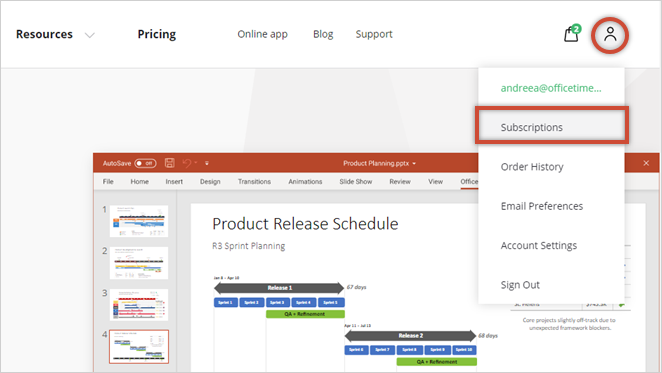
Task: Switch to the Review tab
Action: (400, 182)
